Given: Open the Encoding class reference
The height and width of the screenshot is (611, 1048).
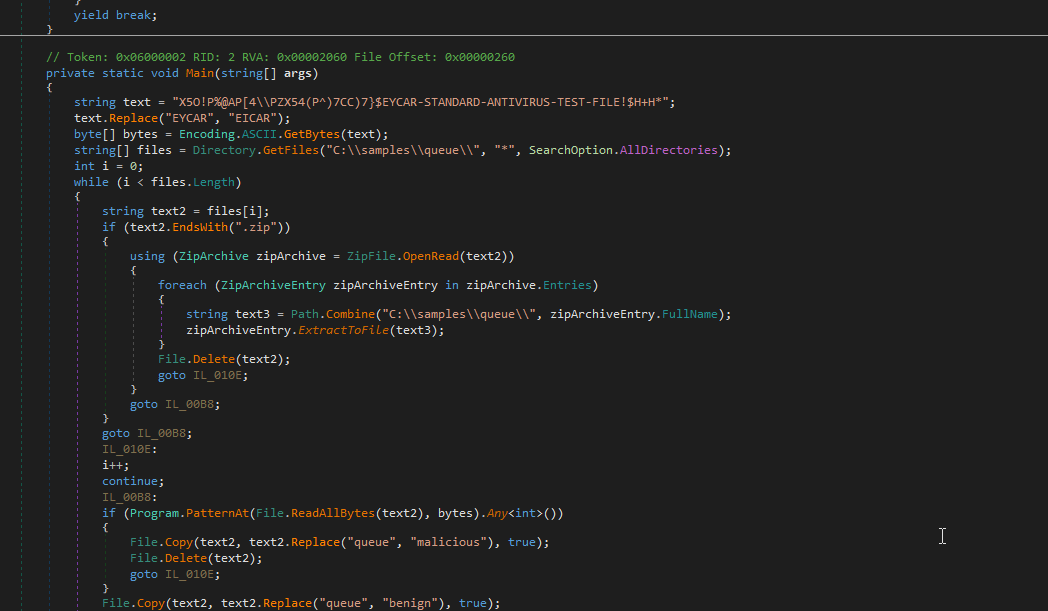Looking at the screenshot, I should pos(207,134).
